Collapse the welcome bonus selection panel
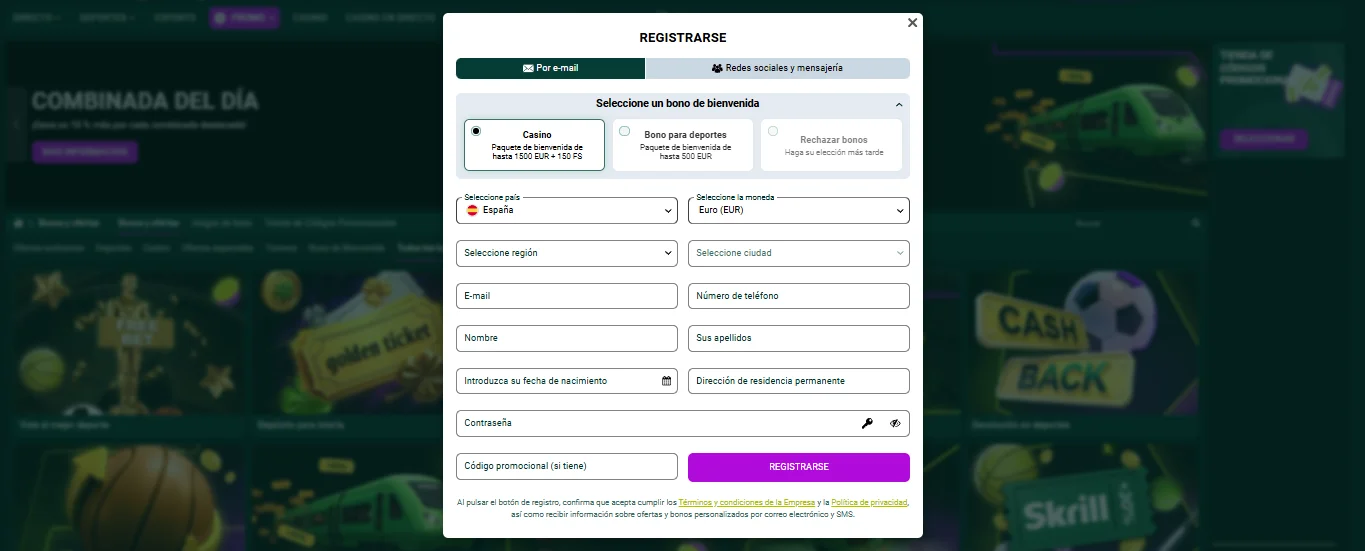The height and width of the screenshot is (551, 1365). (899, 104)
